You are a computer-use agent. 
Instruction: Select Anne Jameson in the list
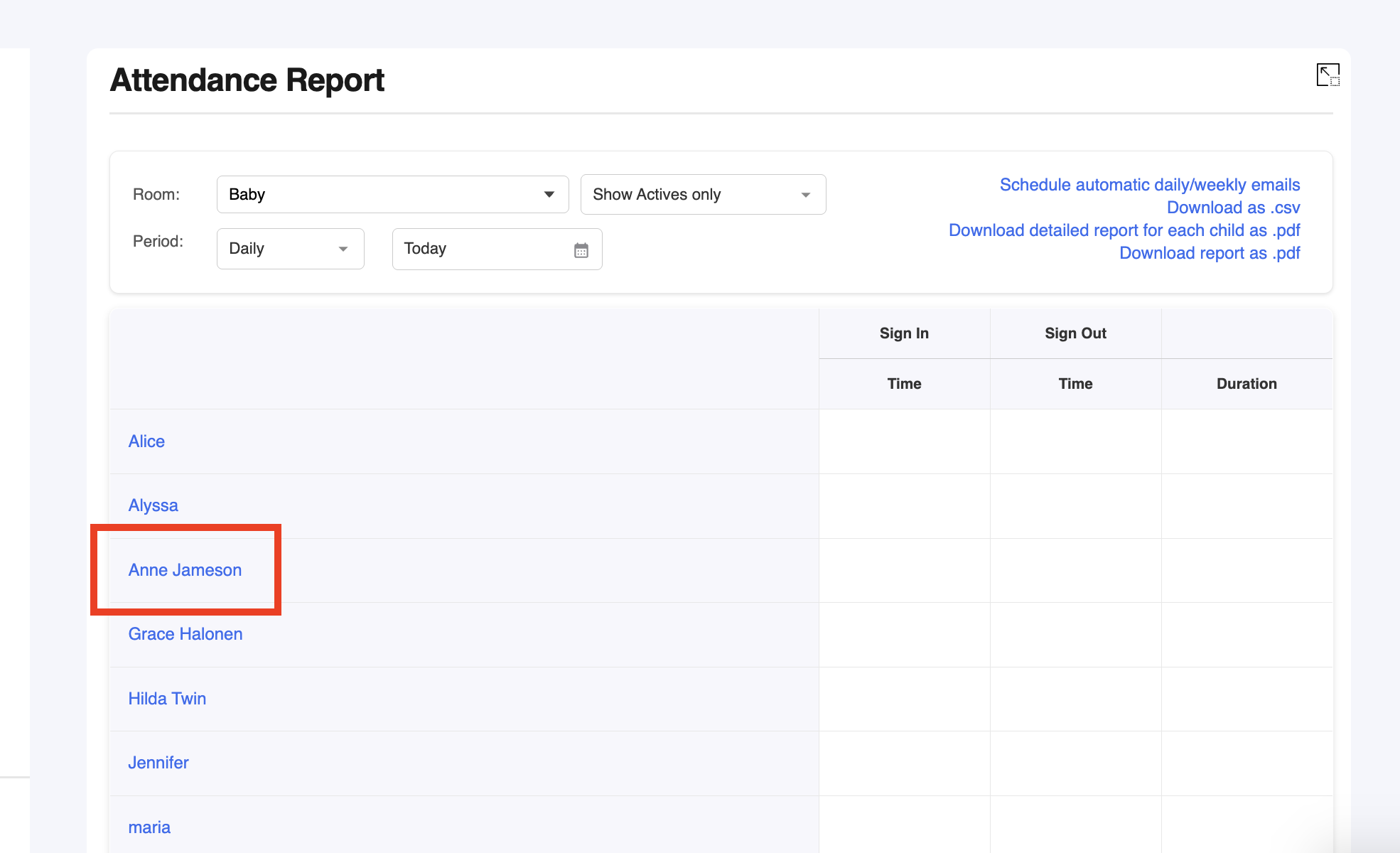[185, 570]
